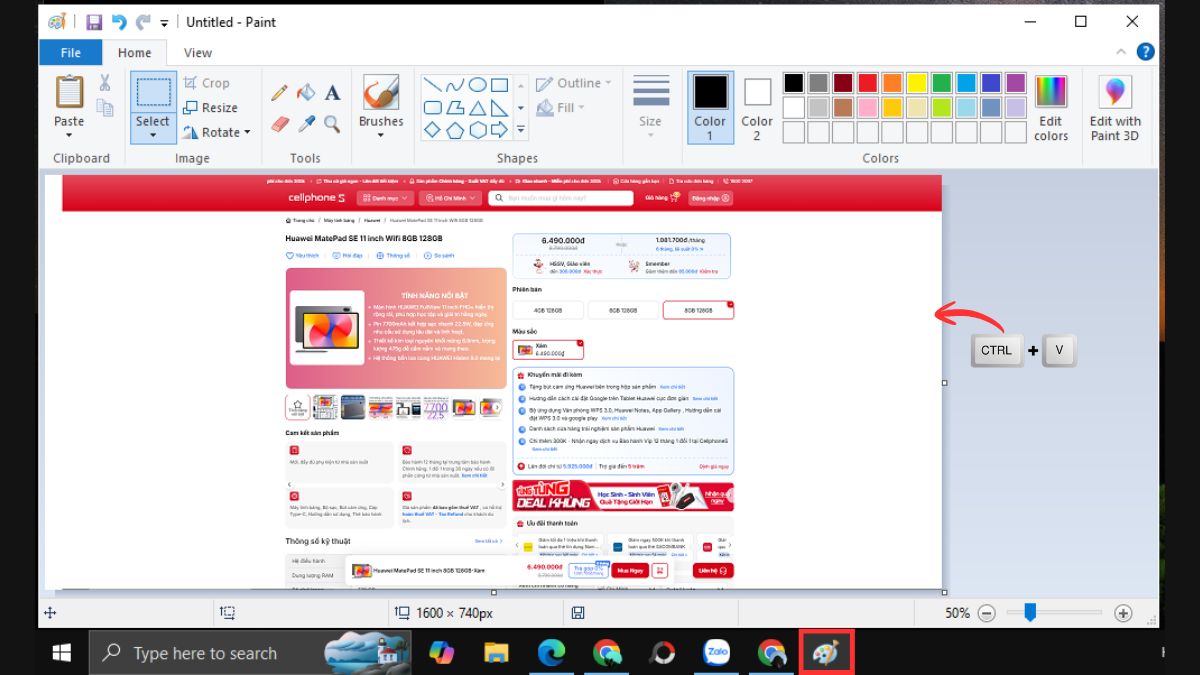The image size is (1200, 675).
Task: Click the Paste clipboard icon
Action: point(69,91)
